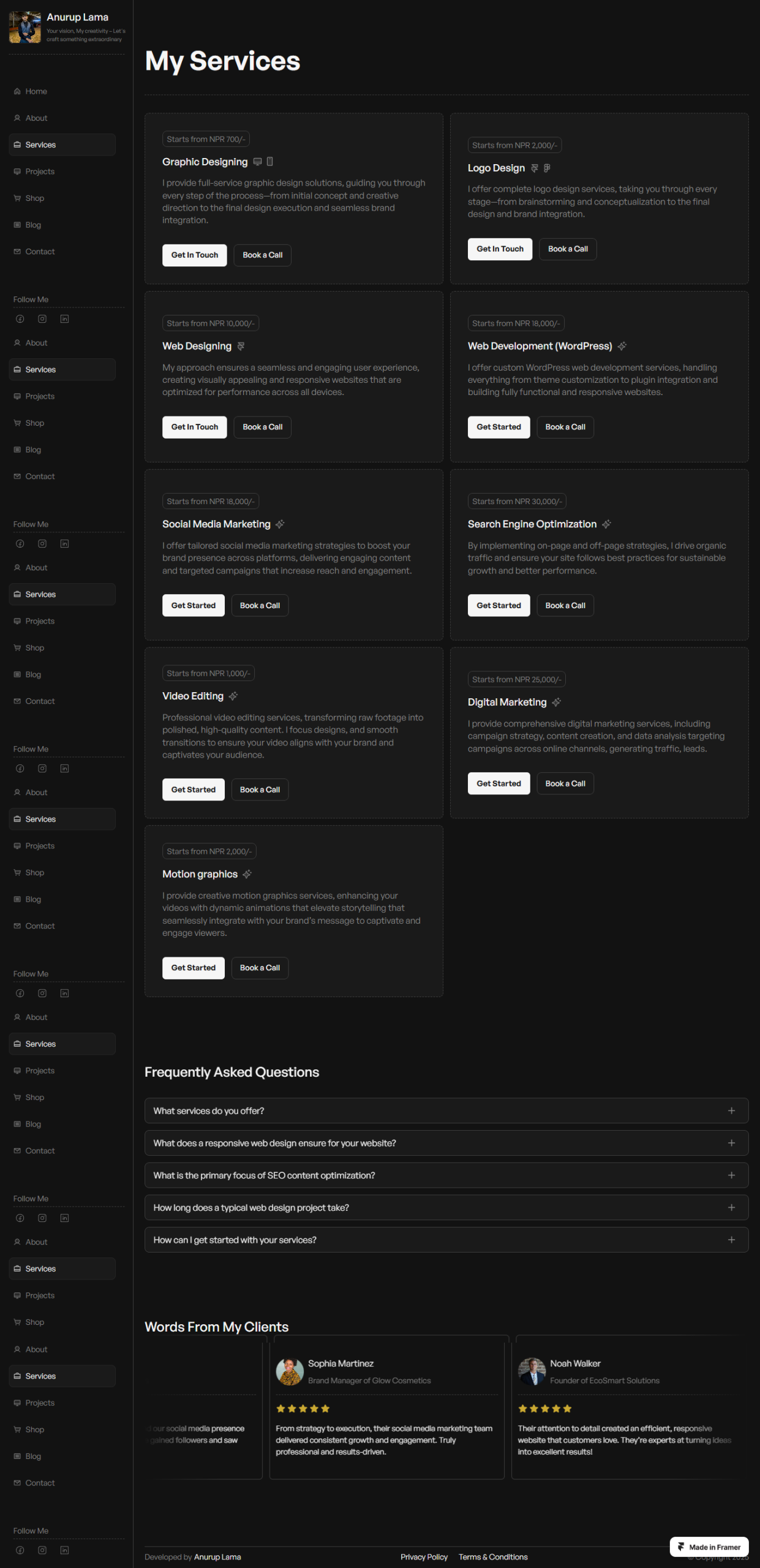Open the LinkedIn icon under Follow Me
This screenshot has width=760, height=1568.
pyautogui.click(x=64, y=318)
